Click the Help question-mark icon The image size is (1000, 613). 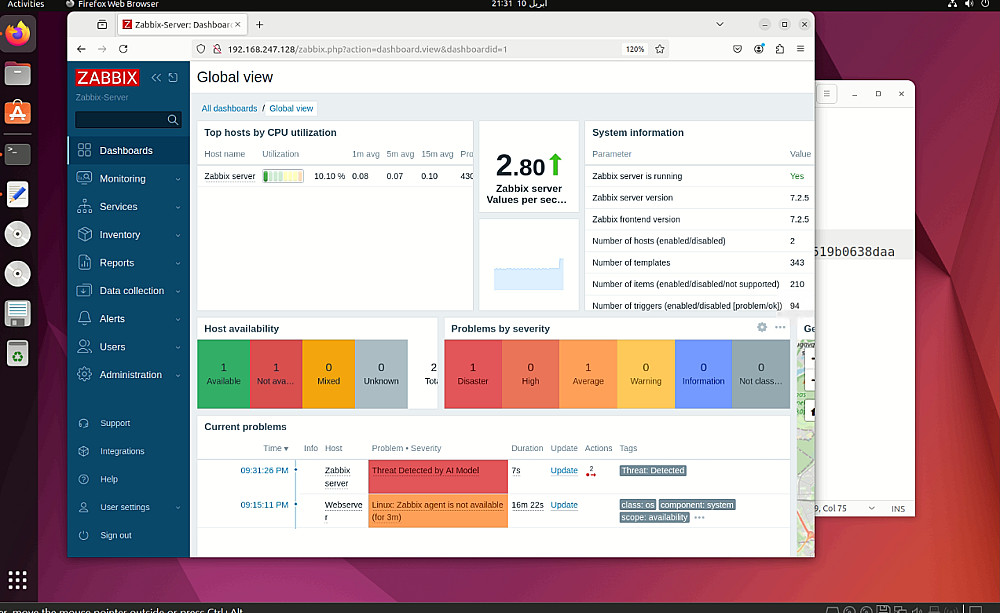click(84, 479)
